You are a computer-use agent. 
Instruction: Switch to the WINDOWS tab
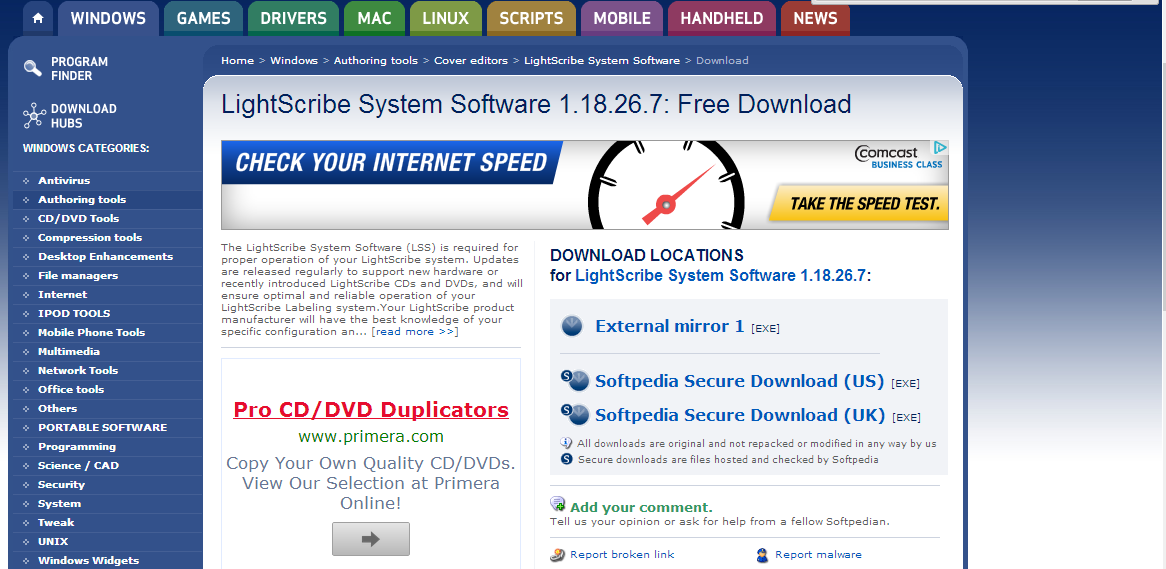(x=108, y=19)
